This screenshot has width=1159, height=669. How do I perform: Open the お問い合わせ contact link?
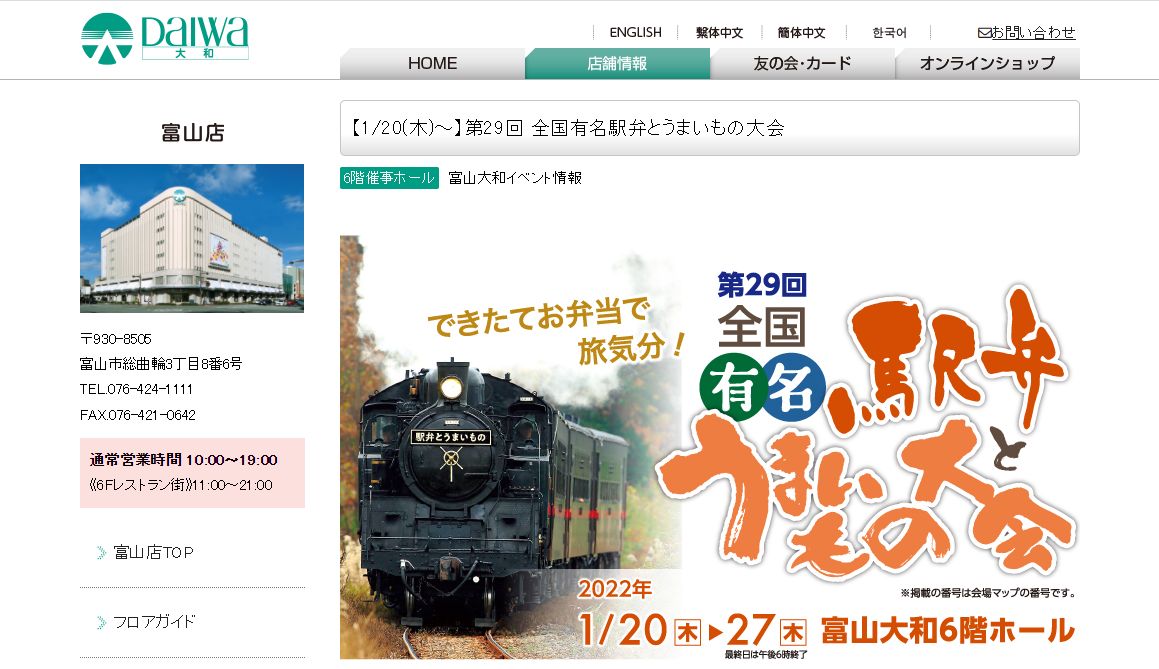pos(1033,33)
